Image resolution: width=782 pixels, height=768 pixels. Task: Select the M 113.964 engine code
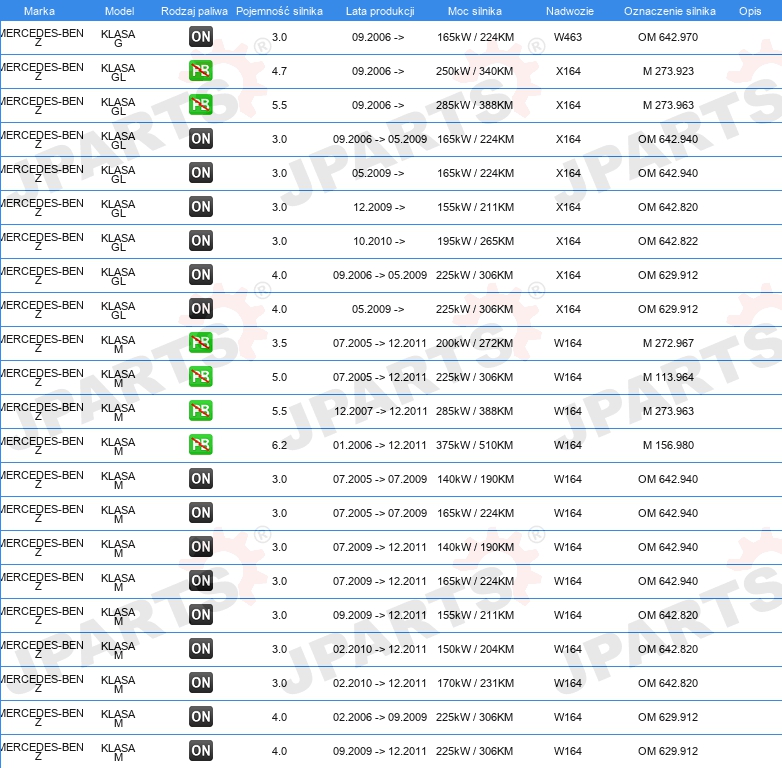tap(668, 377)
